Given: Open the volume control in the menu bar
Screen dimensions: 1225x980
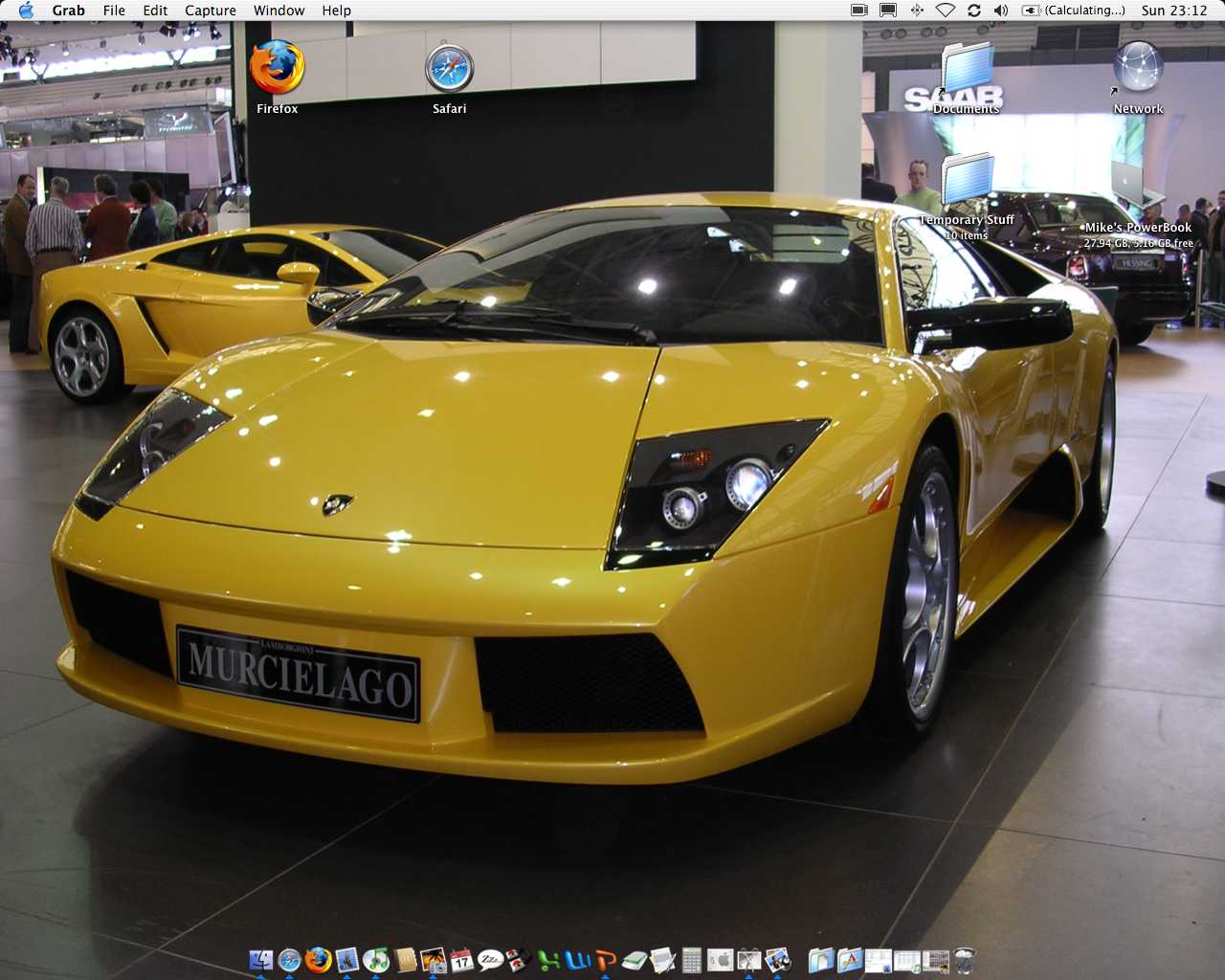Looking at the screenshot, I should point(1001,11).
